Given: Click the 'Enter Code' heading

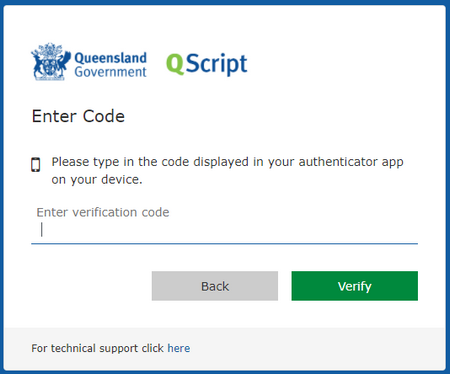Looking at the screenshot, I should pos(78,116).
